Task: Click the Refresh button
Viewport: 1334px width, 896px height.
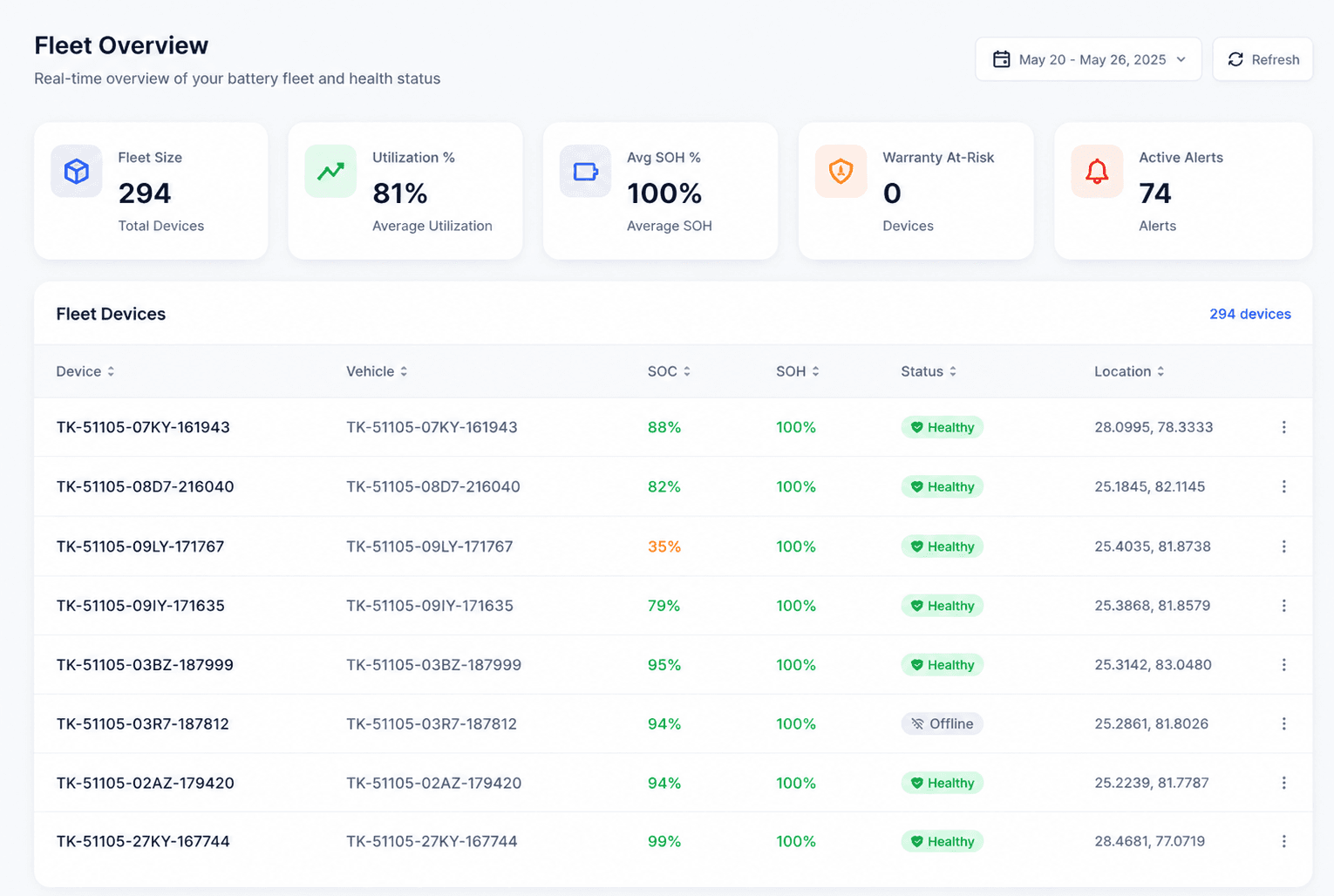Action: click(x=1263, y=59)
